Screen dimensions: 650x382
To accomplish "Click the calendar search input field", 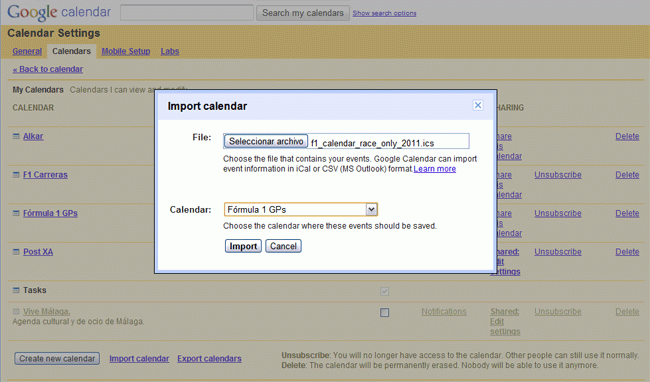I will [x=187, y=13].
